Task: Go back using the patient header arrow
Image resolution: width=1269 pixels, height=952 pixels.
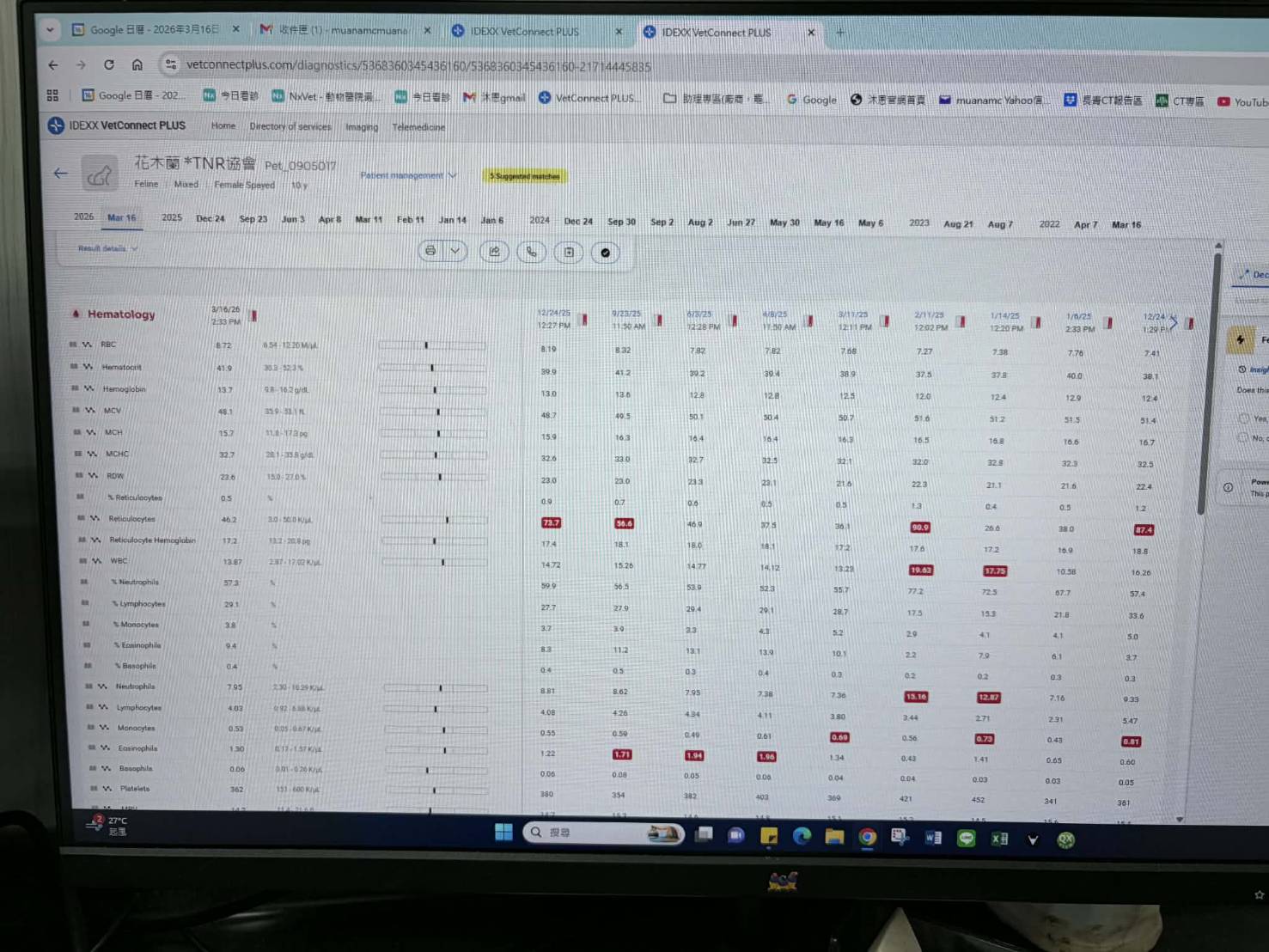Action: coord(60,174)
